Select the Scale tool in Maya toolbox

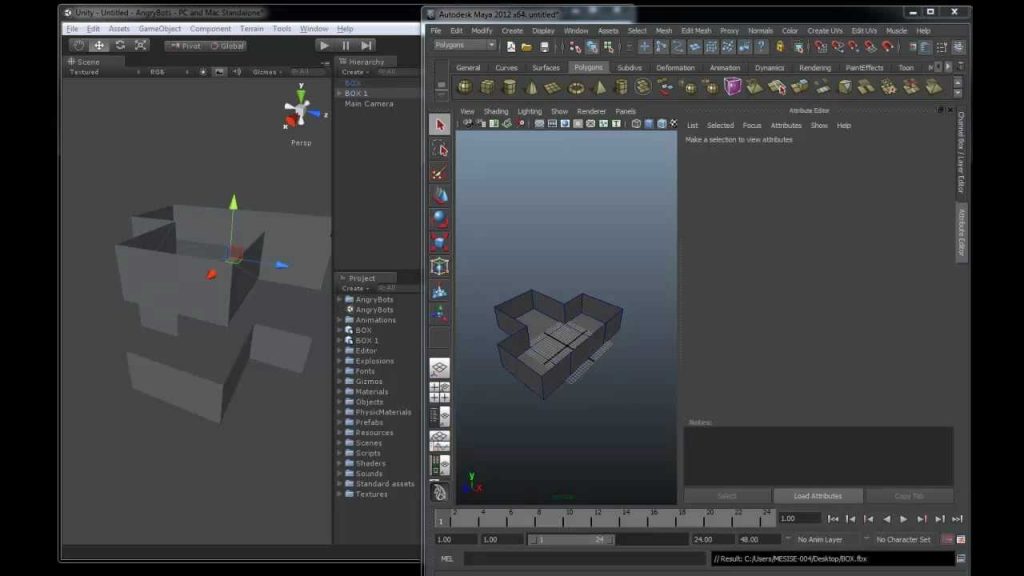coord(440,242)
